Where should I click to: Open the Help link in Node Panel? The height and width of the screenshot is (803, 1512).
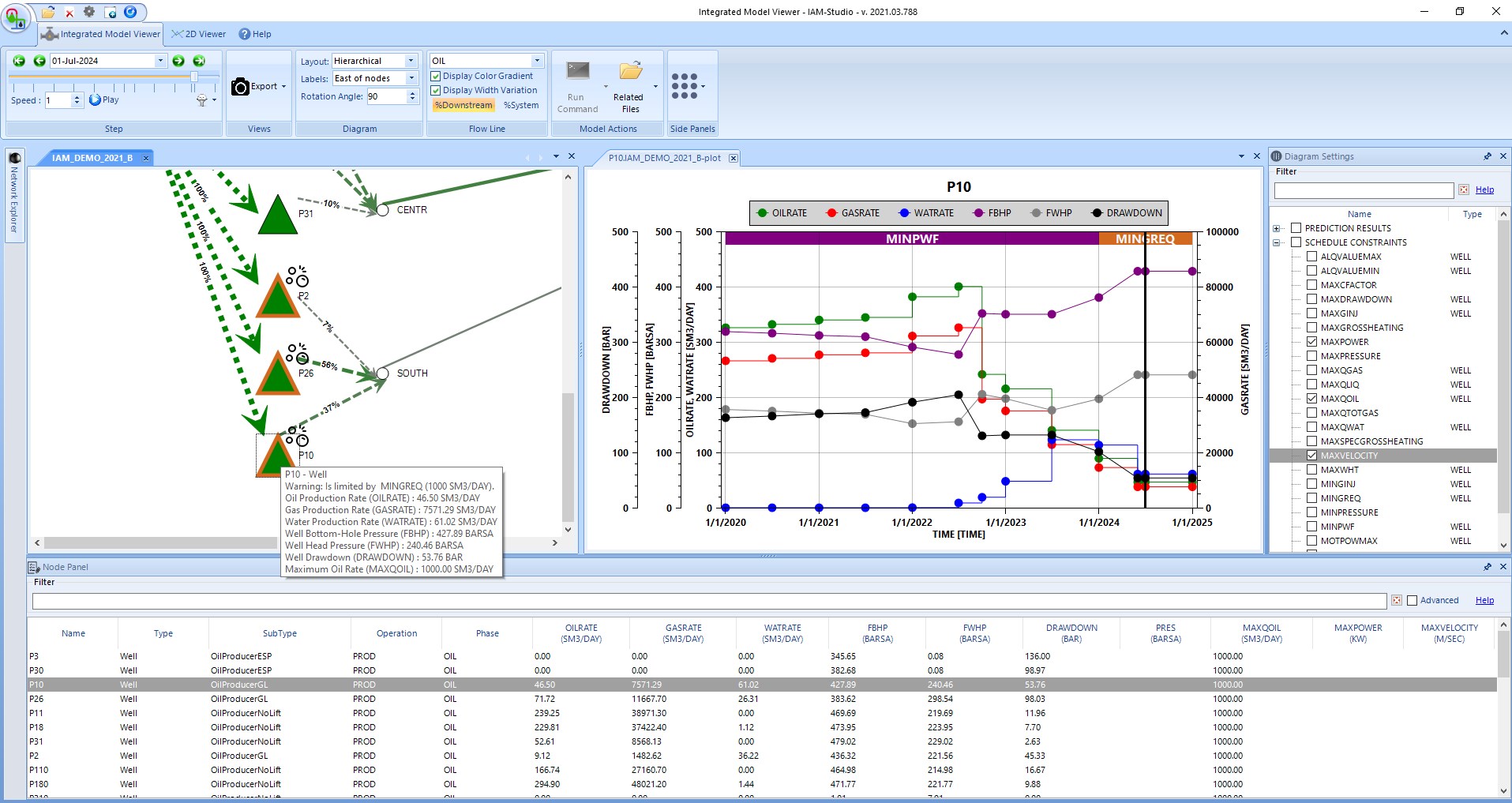1484,600
